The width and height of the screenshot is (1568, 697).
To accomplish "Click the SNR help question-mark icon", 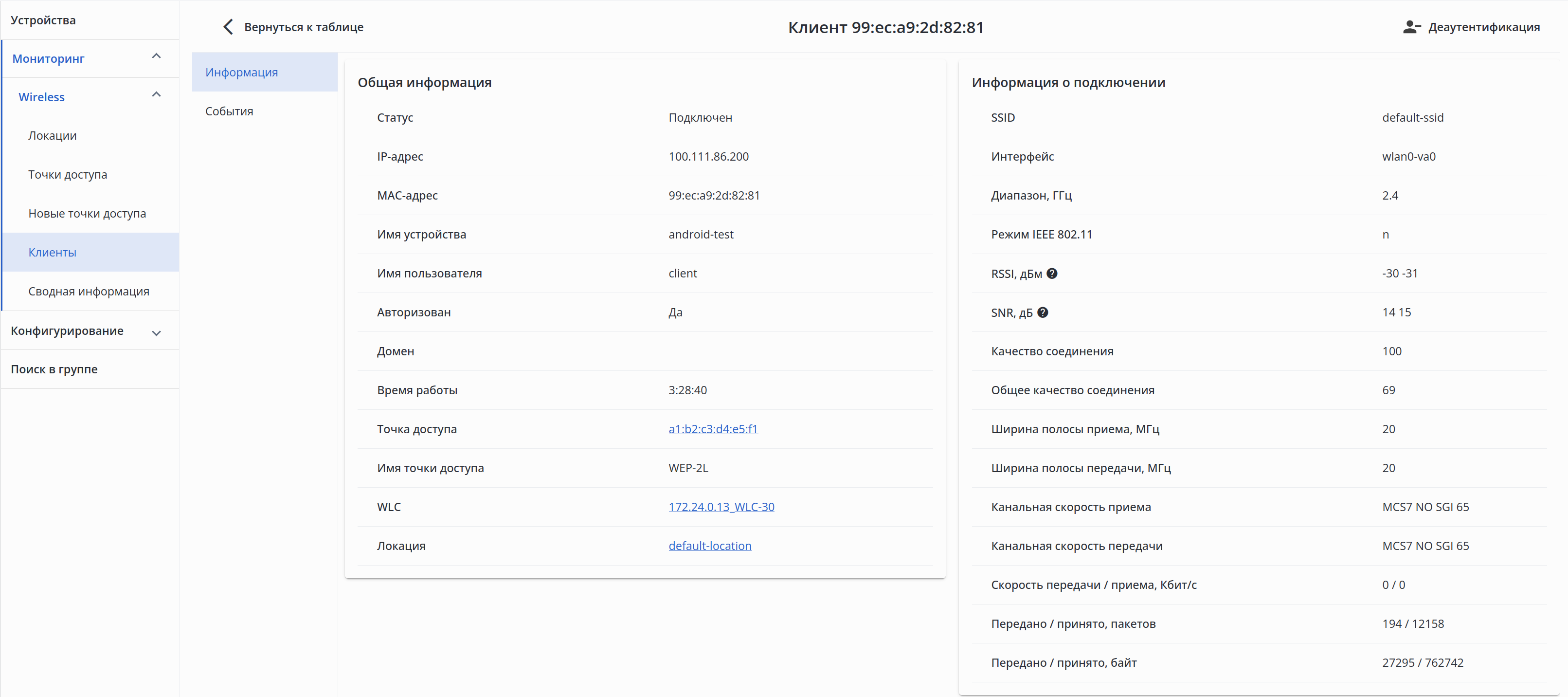I will coord(1043,312).
